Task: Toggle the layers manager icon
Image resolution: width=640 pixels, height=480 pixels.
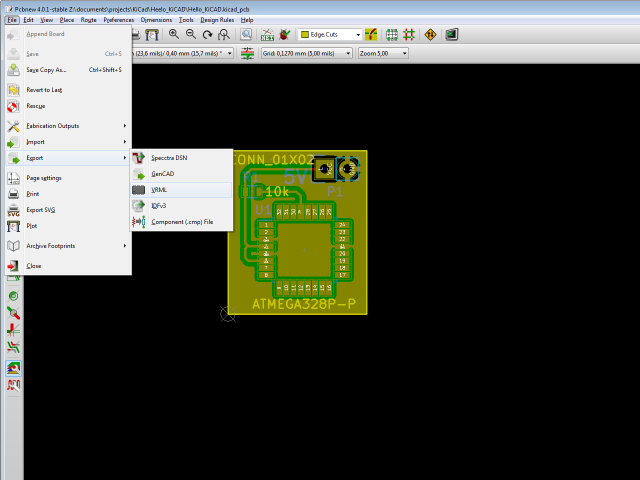Action: click(x=13, y=368)
